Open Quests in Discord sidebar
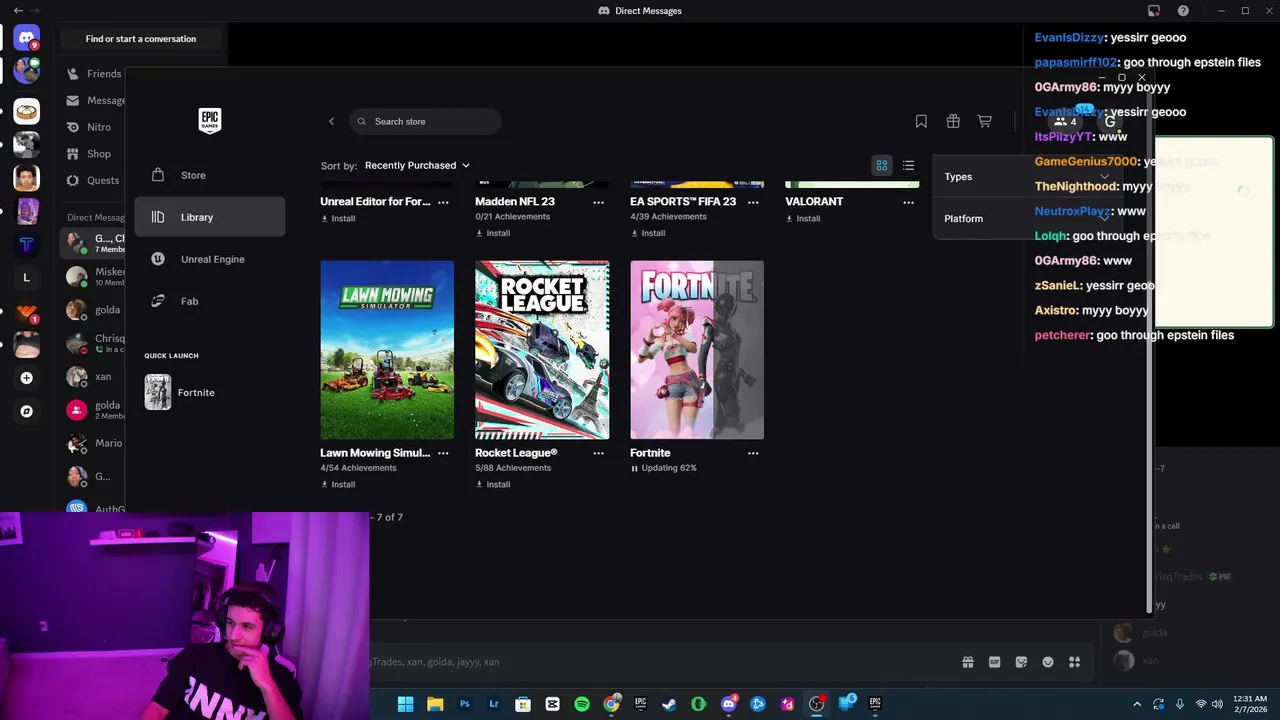 (93, 181)
